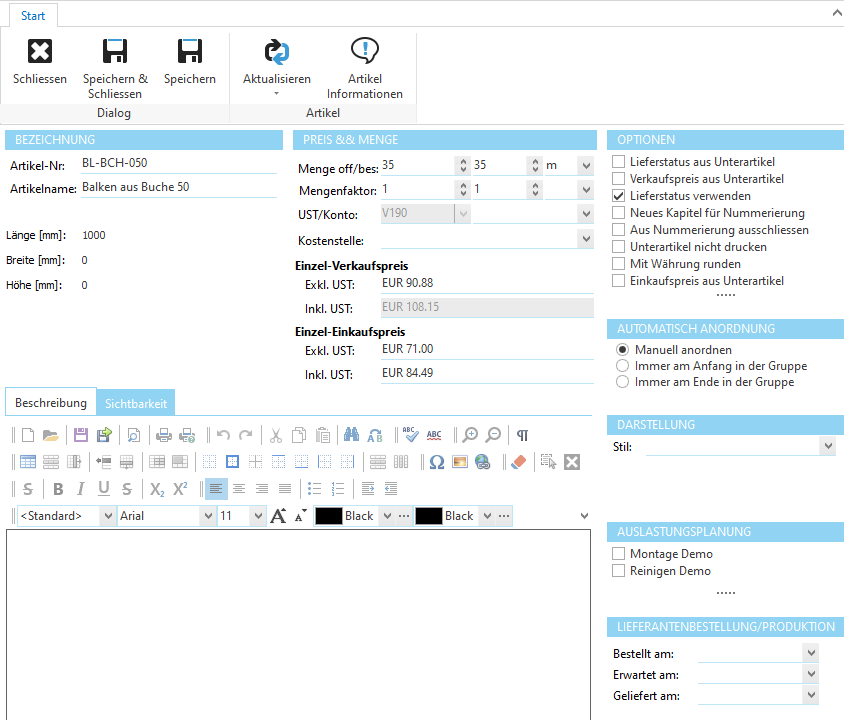The image size is (844, 720).
Task: Click the first black font color swatch
Action: [329, 516]
